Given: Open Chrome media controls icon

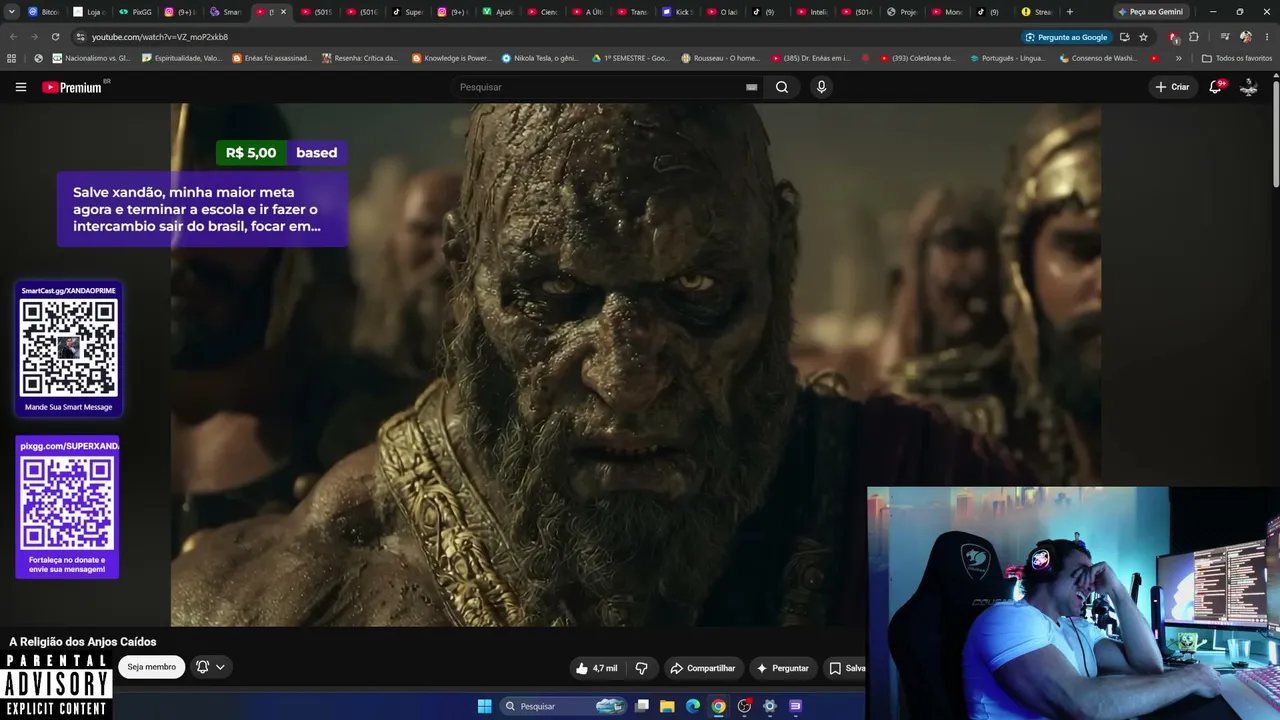Looking at the screenshot, I should point(1225,37).
